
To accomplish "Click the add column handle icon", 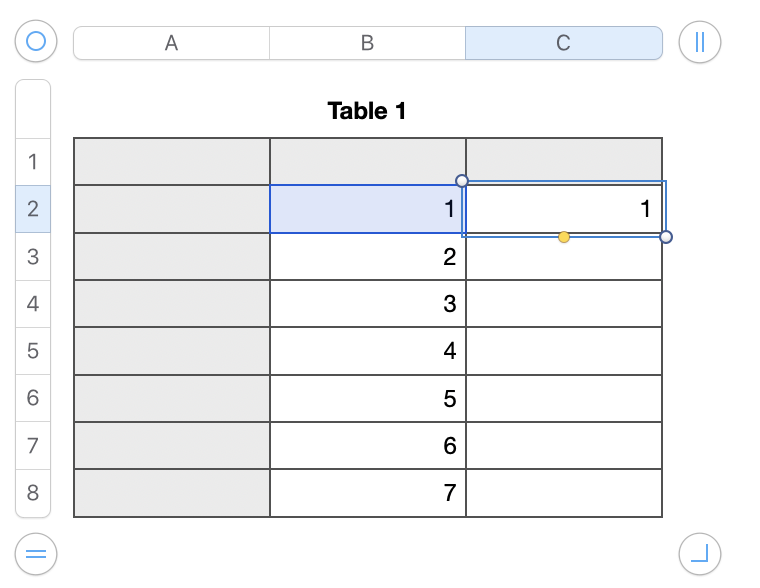I will (699, 42).
